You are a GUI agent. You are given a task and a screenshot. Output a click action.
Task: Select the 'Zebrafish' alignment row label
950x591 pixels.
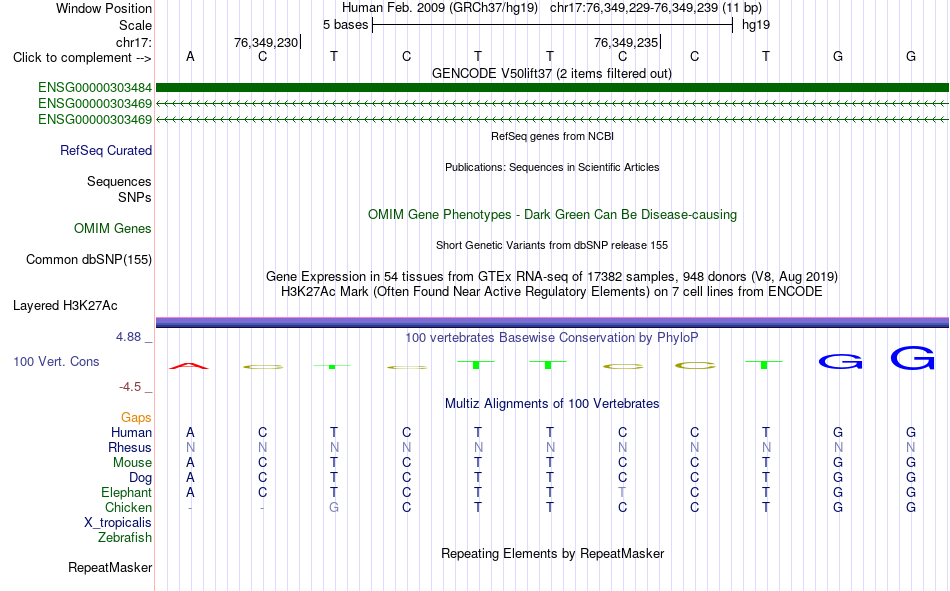[x=125, y=538]
